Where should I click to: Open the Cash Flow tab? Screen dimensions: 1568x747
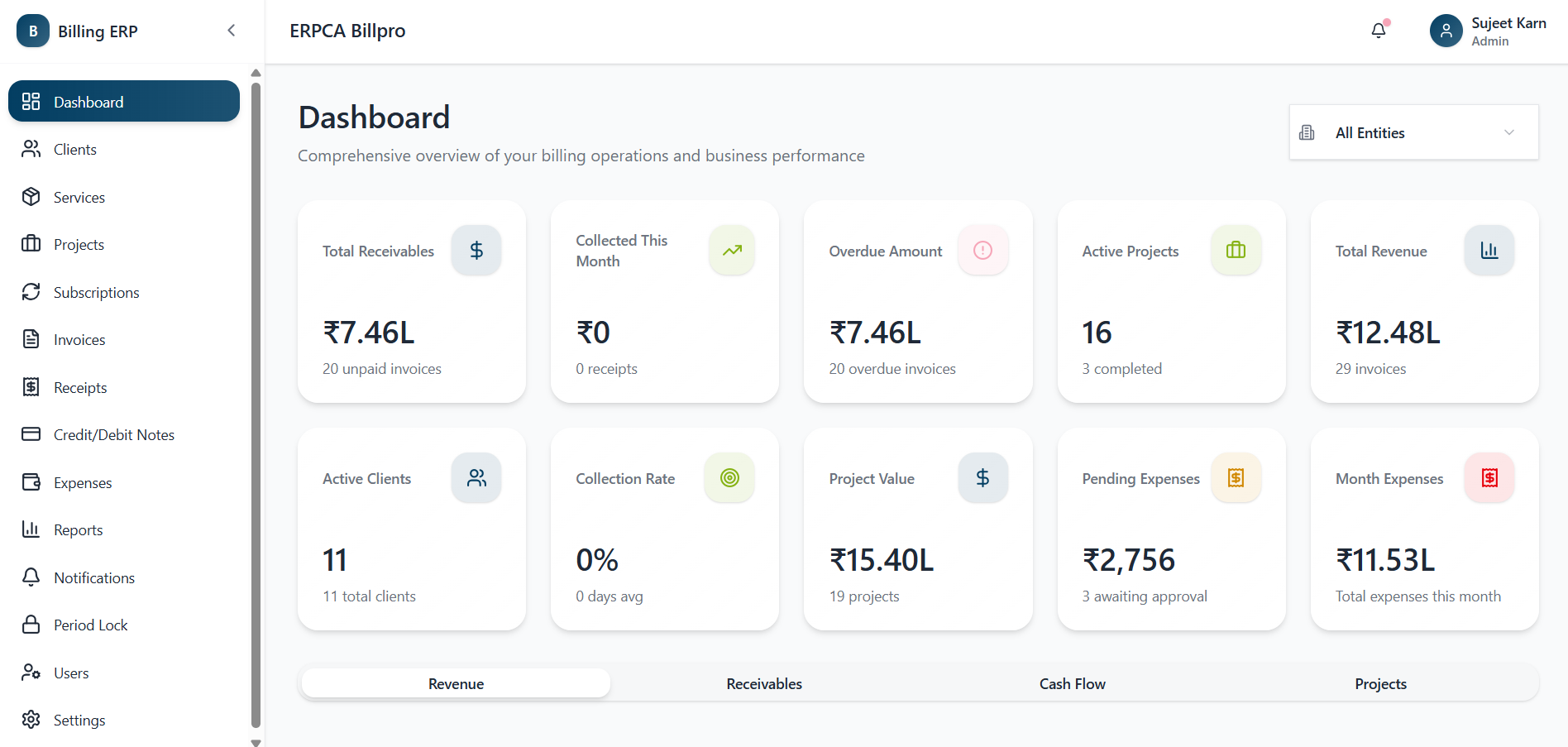pyautogui.click(x=1072, y=683)
